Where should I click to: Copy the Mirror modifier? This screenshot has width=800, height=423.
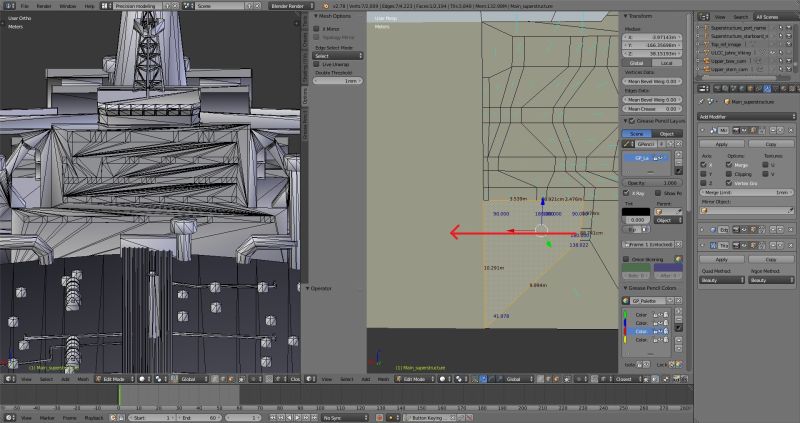point(771,144)
